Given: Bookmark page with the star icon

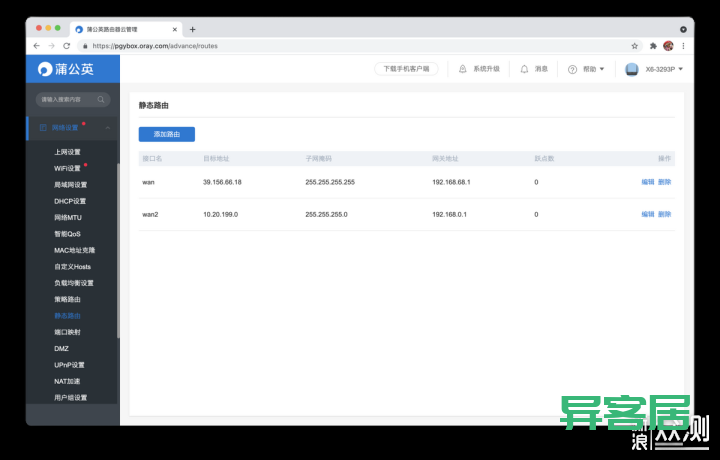Looking at the screenshot, I should 635,46.
